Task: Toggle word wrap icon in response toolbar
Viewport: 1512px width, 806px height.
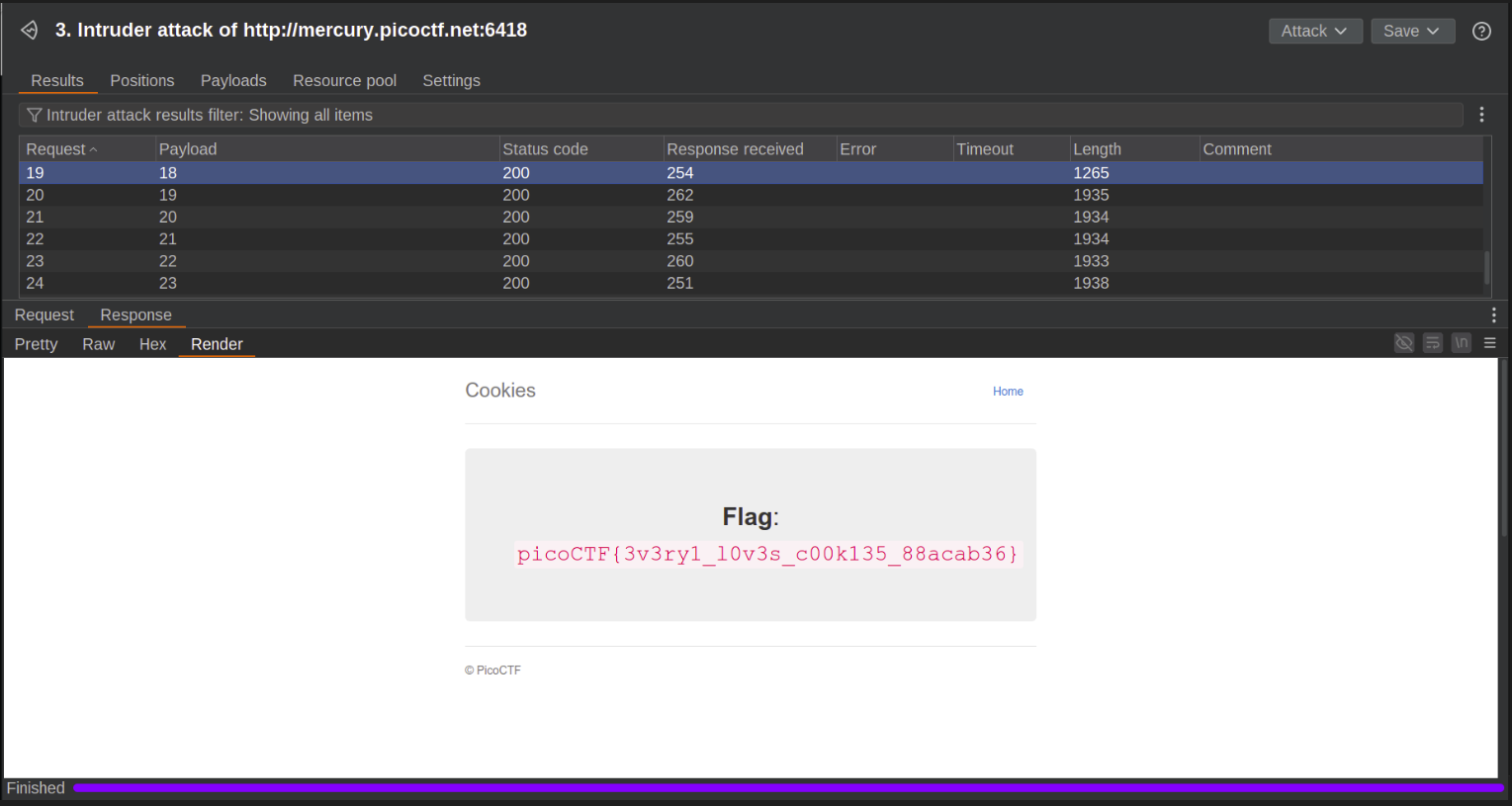Action: pyautogui.click(x=1432, y=343)
